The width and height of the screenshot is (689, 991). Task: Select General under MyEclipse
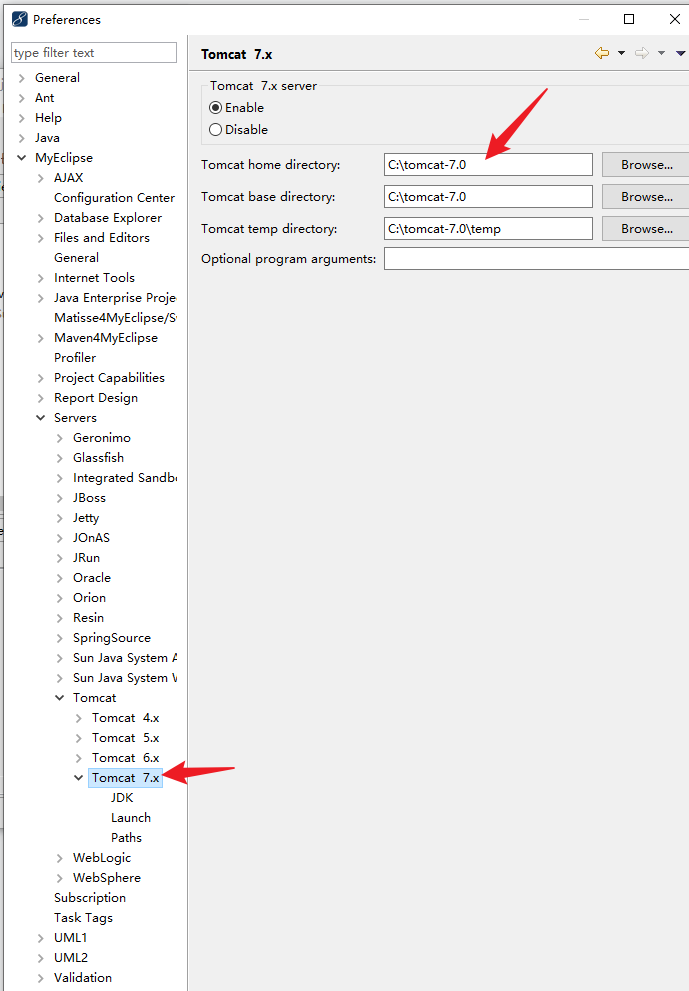coord(76,258)
